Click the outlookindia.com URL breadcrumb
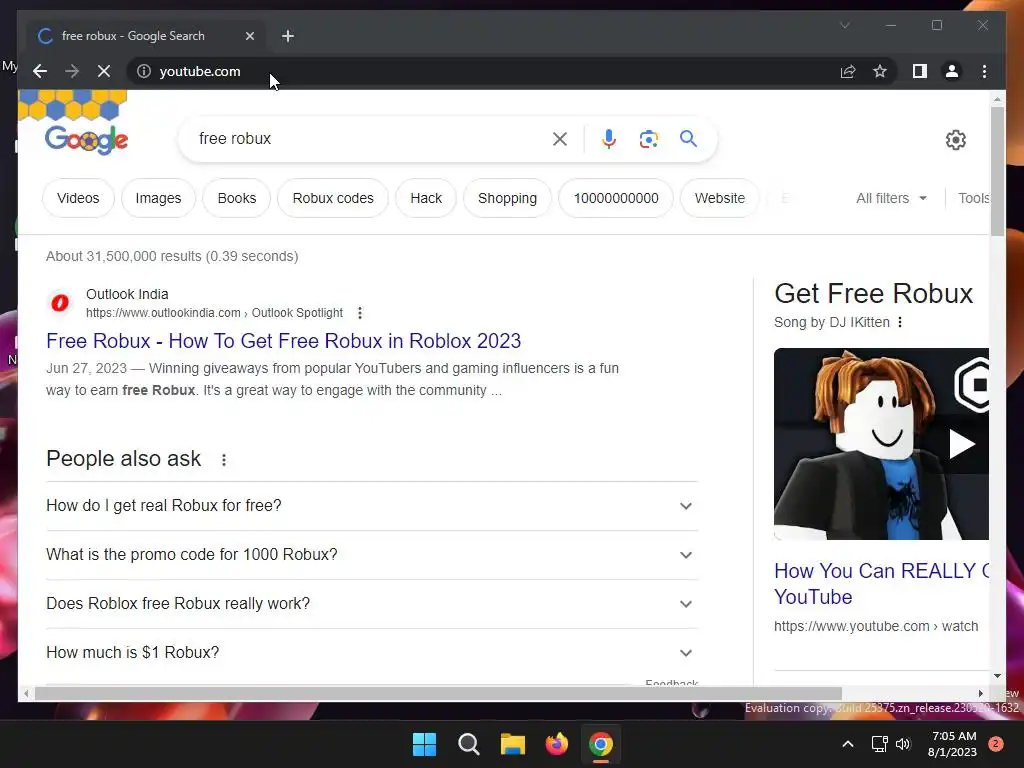 214,313
